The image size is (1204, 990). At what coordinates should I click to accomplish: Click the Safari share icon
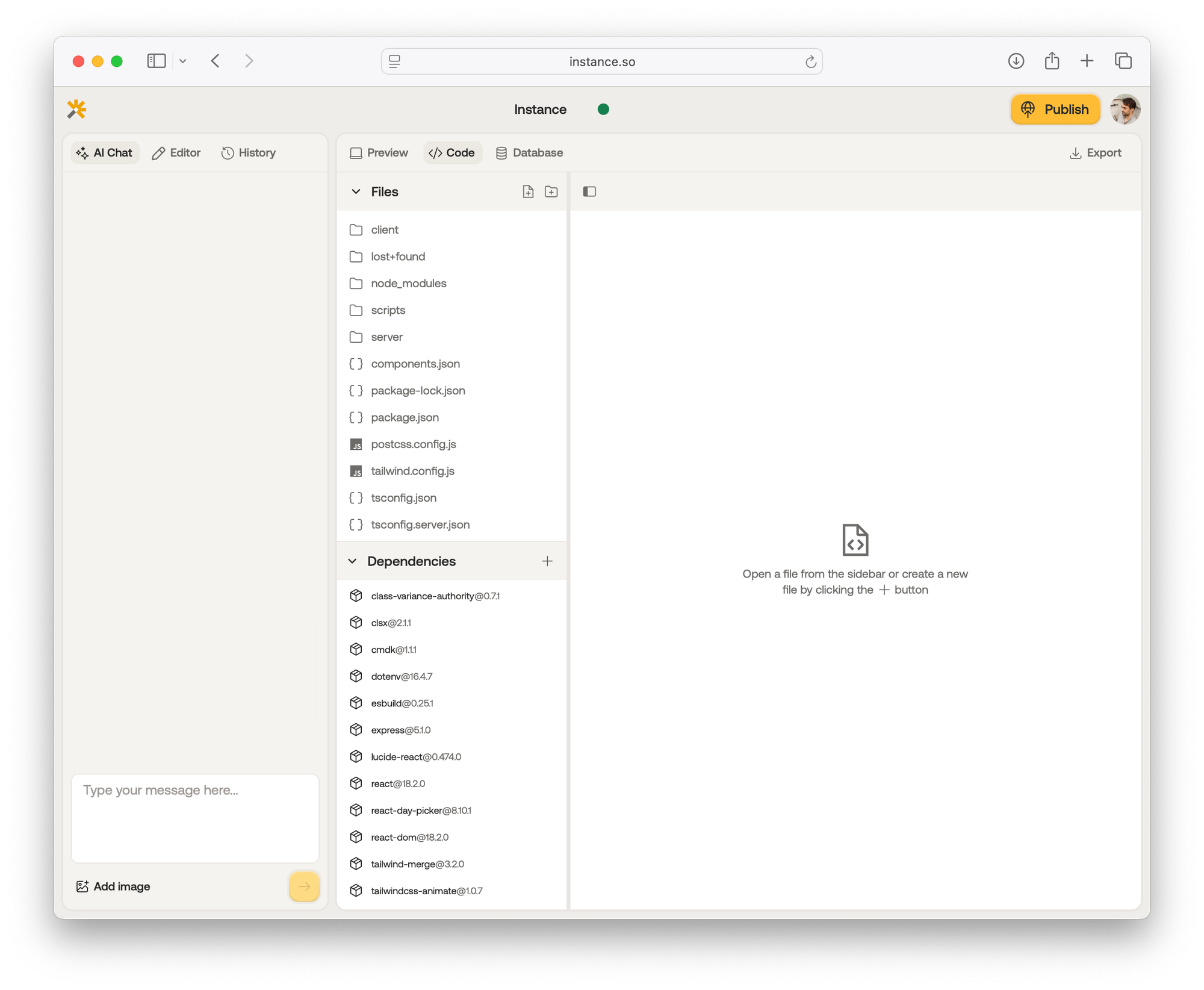coord(1052,61)
